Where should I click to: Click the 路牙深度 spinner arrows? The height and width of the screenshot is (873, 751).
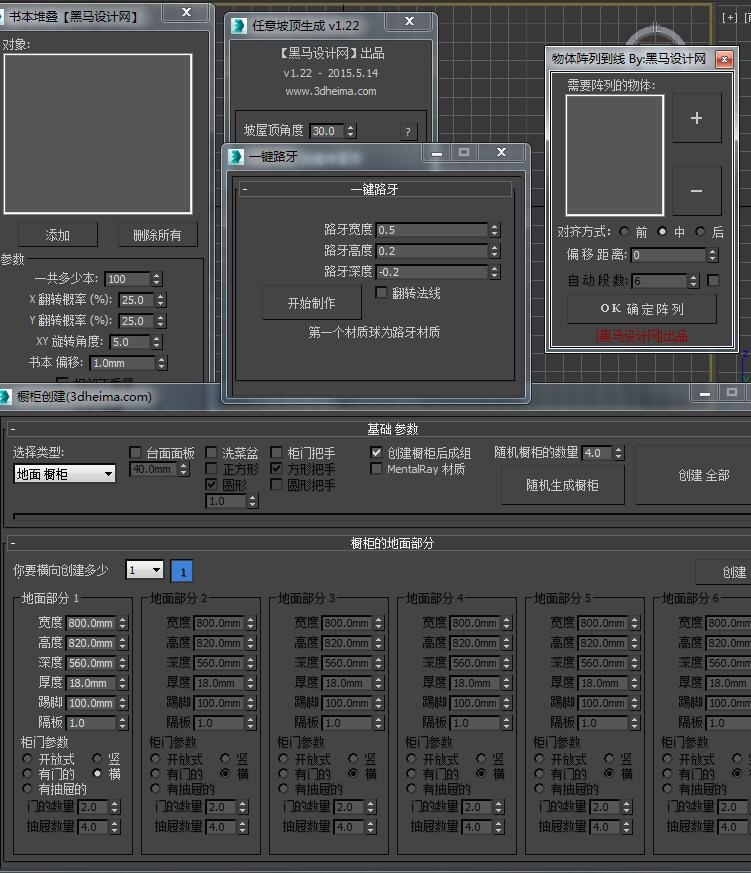pyautogui.click(x=494, y=272)
